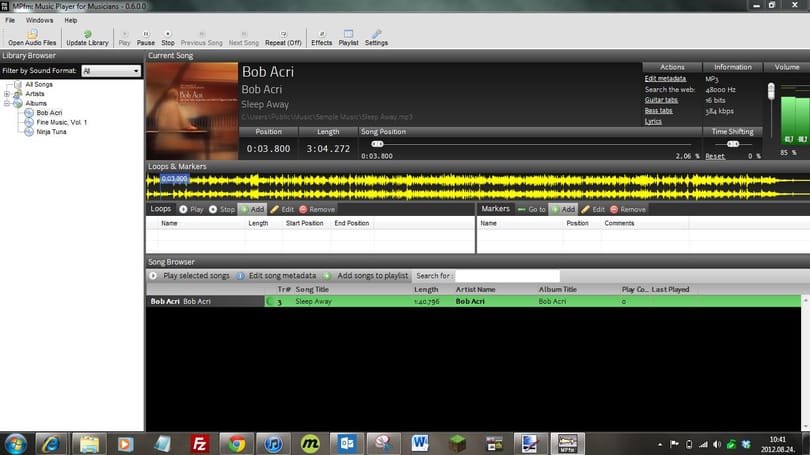Screen dimensions: 810x455
Task: Click Play selected songs
Action: point(190,276)
